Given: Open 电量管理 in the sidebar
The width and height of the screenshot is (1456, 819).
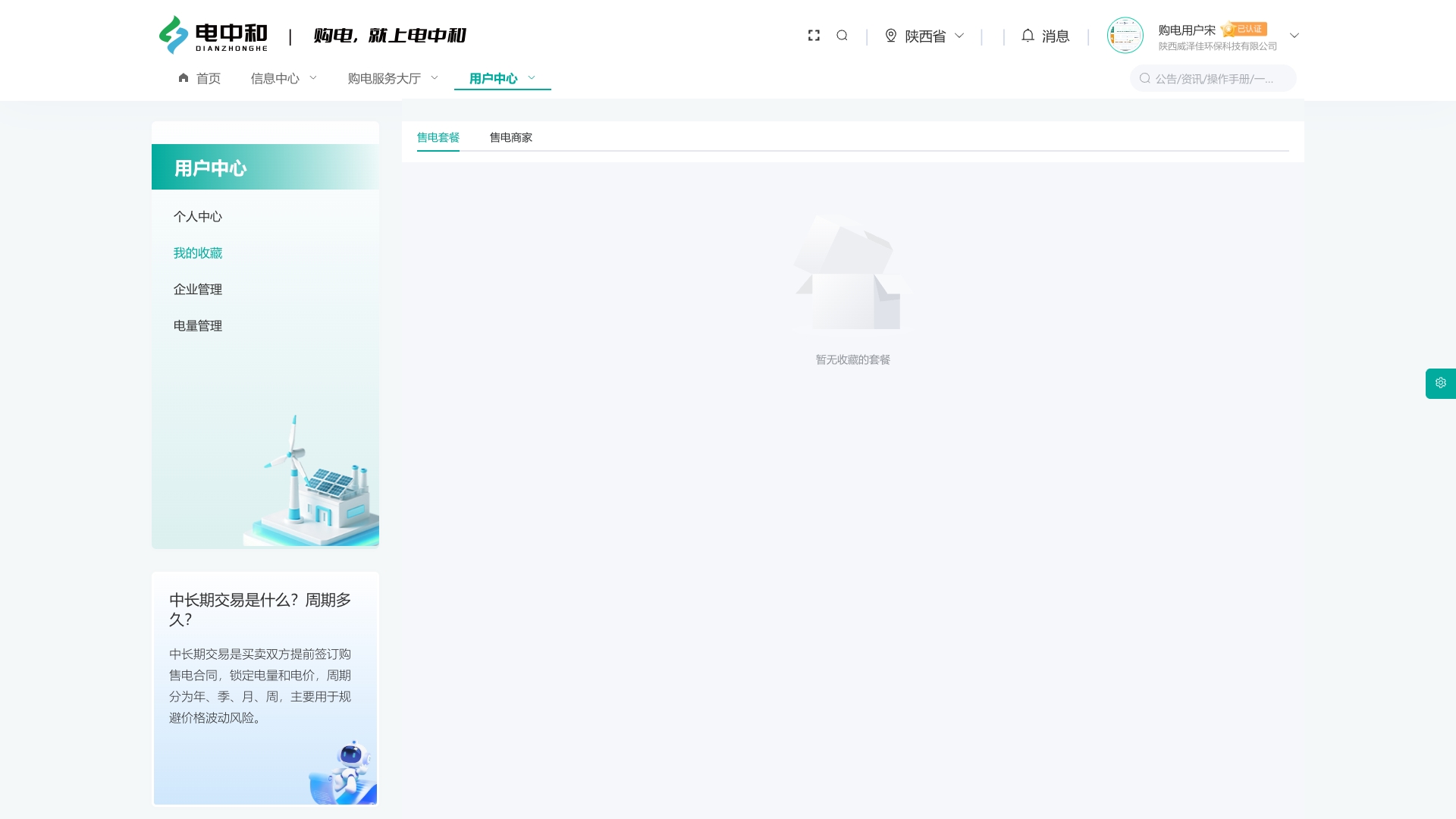Looking at the screenshot, I should click(198, 325).
